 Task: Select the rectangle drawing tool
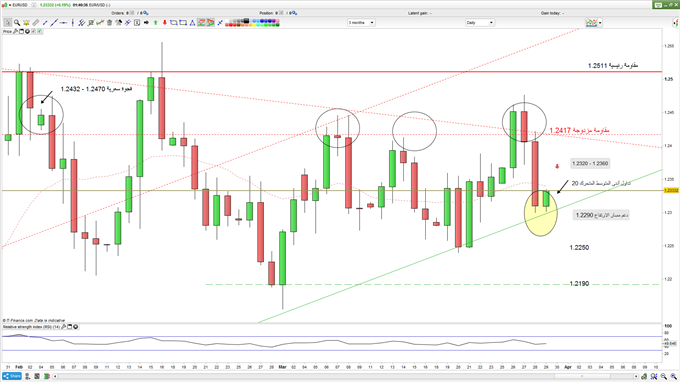coord(183,23)
